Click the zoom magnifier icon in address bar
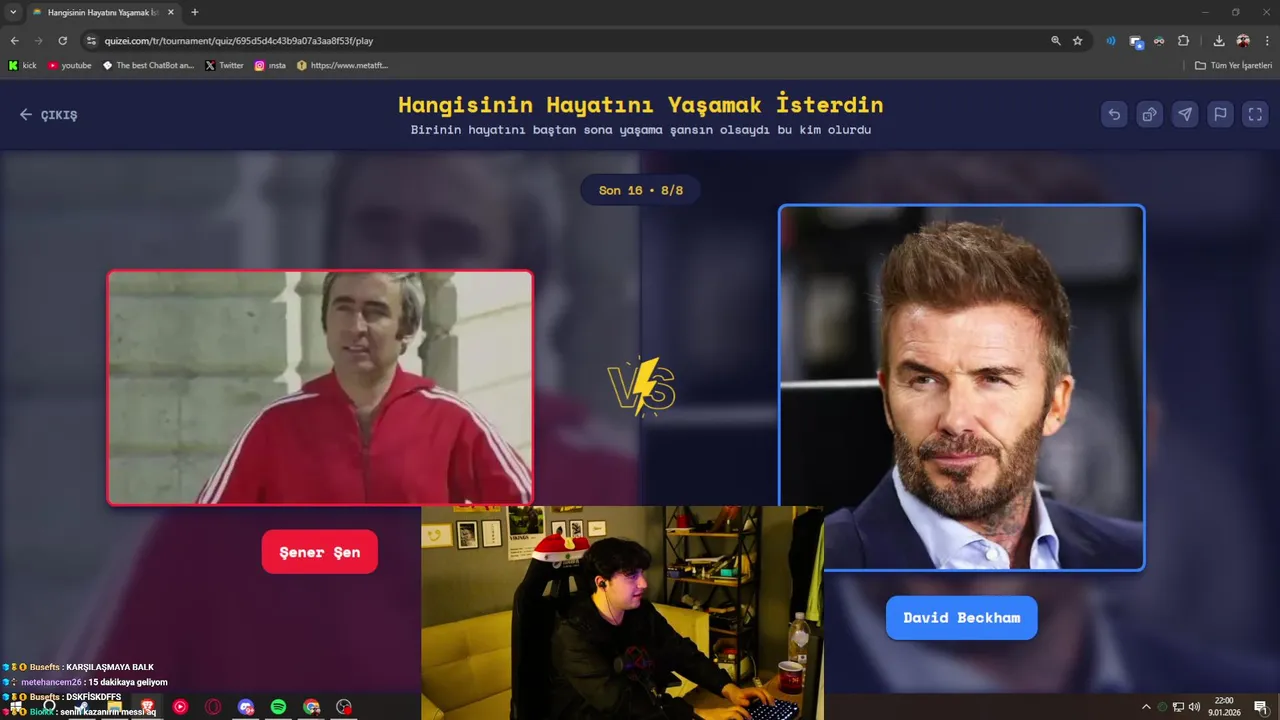The height and width of the screenshot is (720, 1280). [x=1056, y=41]
